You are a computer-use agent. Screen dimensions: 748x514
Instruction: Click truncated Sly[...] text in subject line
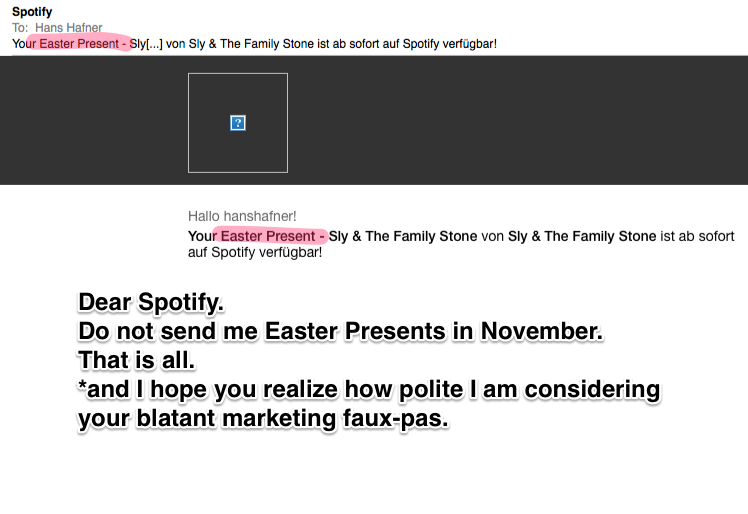coord(146,44)
